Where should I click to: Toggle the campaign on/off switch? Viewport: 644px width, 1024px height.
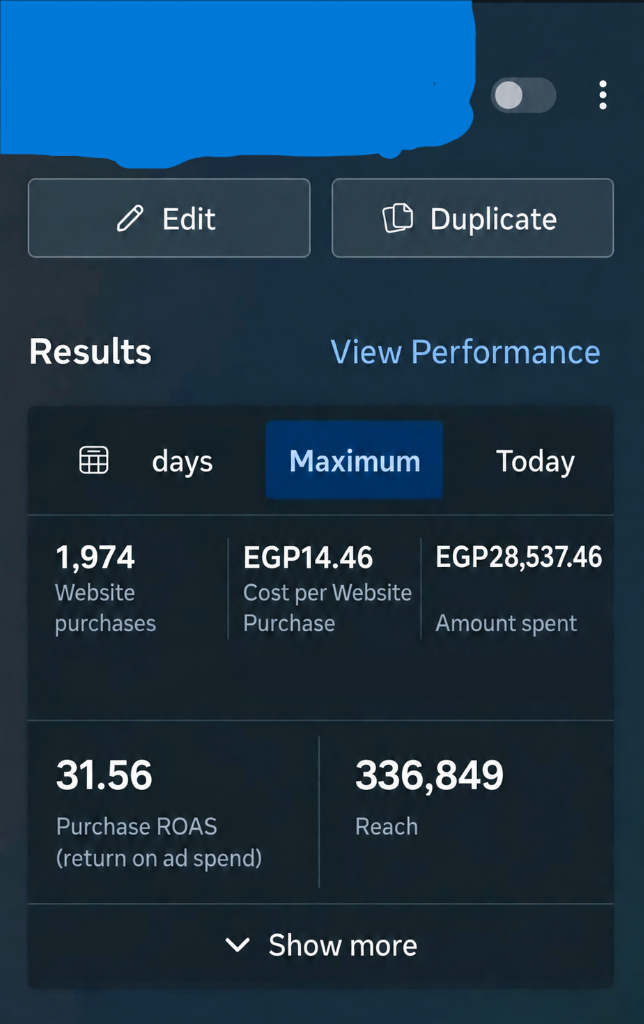click(523, 95)
